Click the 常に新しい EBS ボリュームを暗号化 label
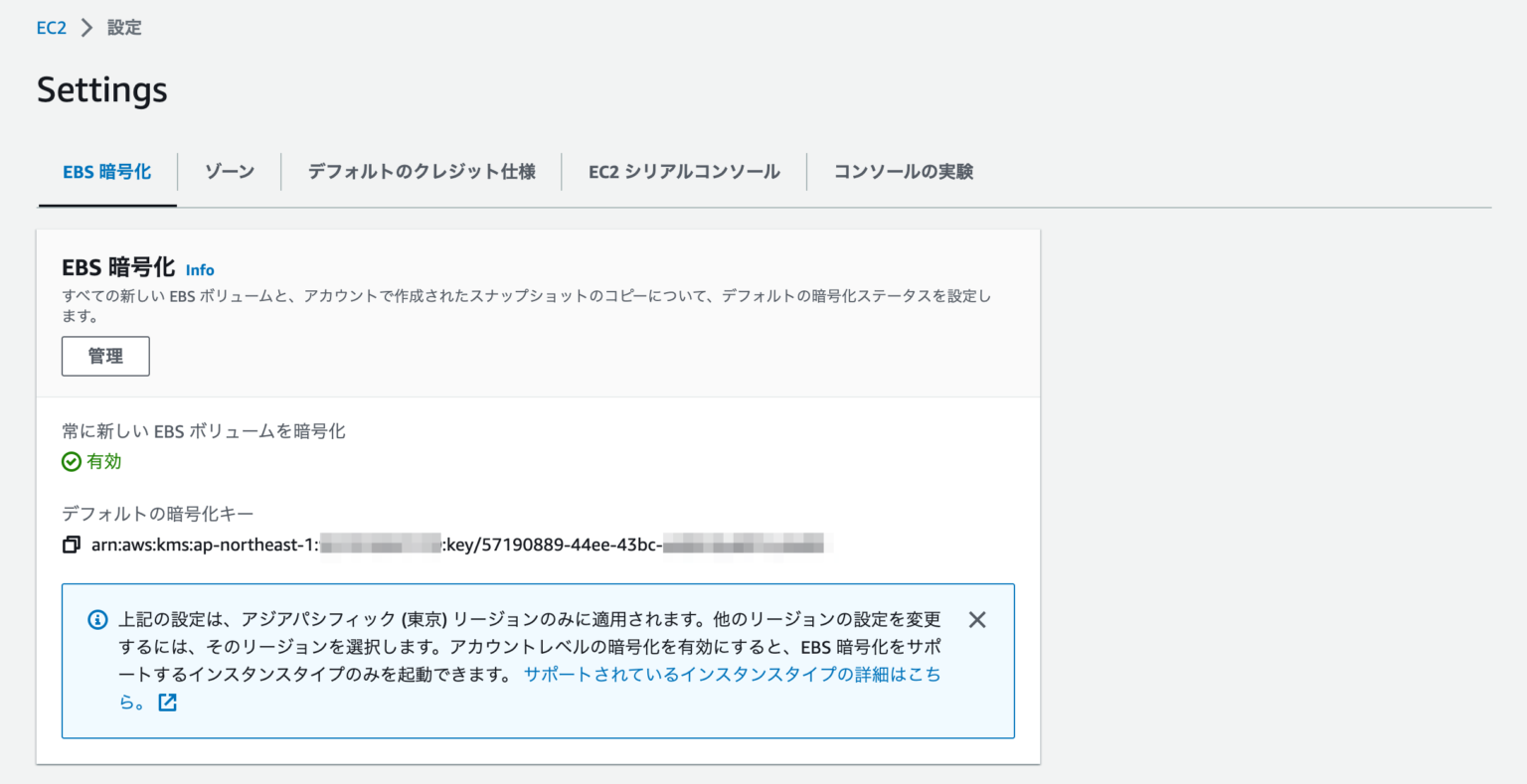The image size is (1527, 784). pyautogui.click(x=204, y=430)
